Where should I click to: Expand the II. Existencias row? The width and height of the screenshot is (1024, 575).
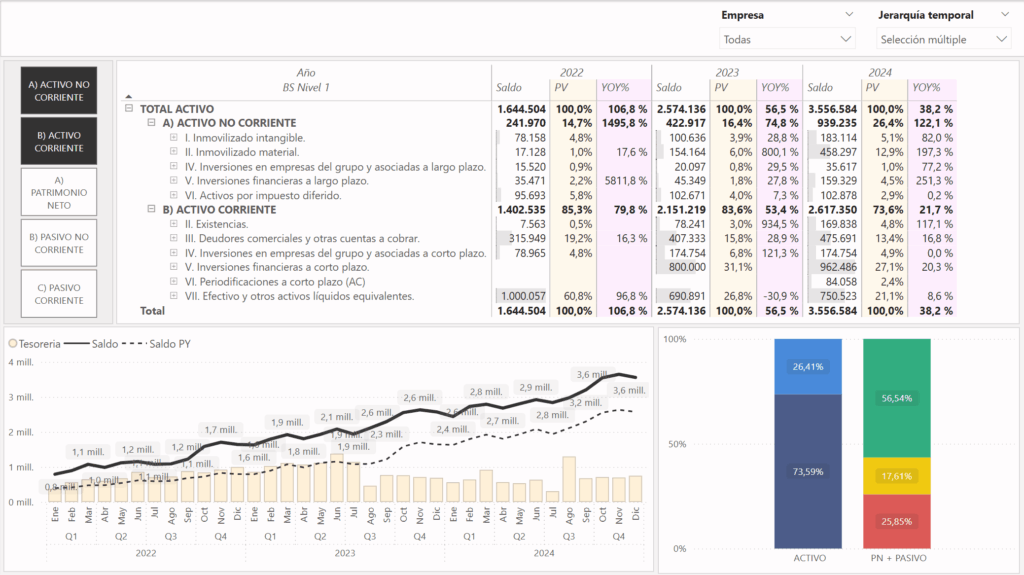(174, 223)
